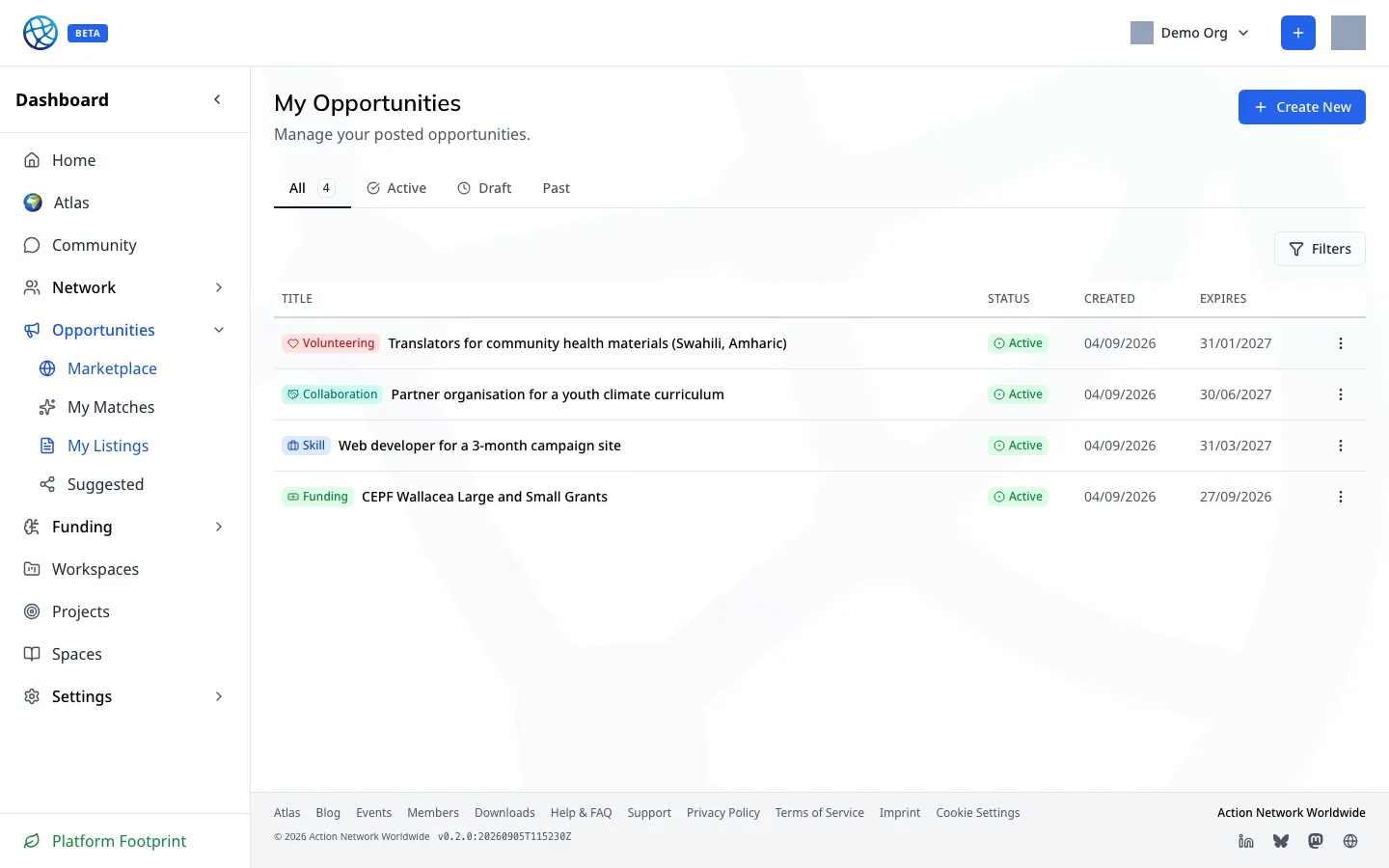Click the Create New button

pyautogui.click(x=1302, y=107)
